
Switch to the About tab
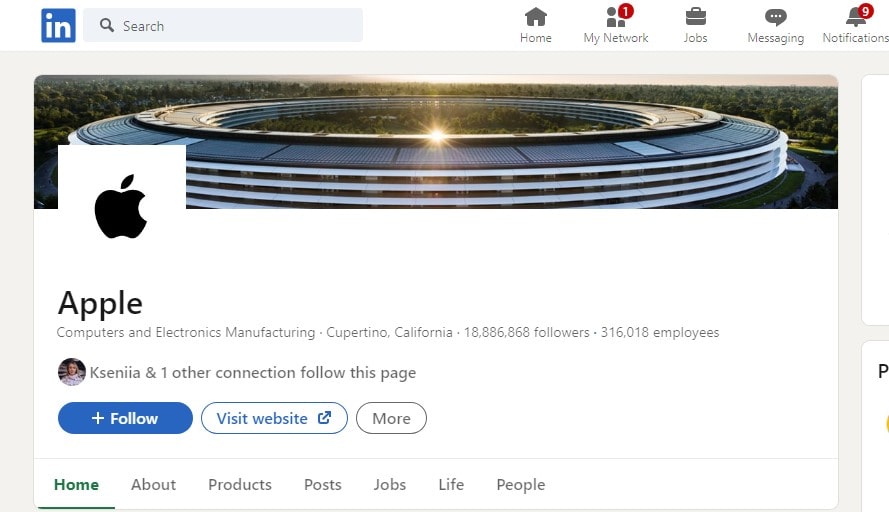[153, 484]
